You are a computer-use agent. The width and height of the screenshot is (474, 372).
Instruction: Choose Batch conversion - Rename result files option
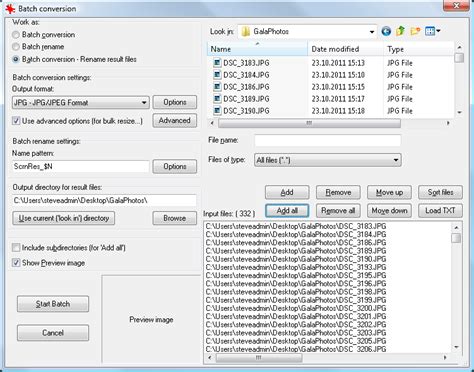tap(16, 59)
